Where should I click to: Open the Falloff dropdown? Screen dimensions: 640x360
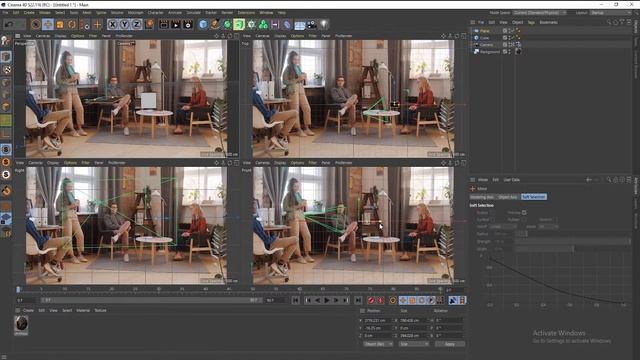(503, 227)
